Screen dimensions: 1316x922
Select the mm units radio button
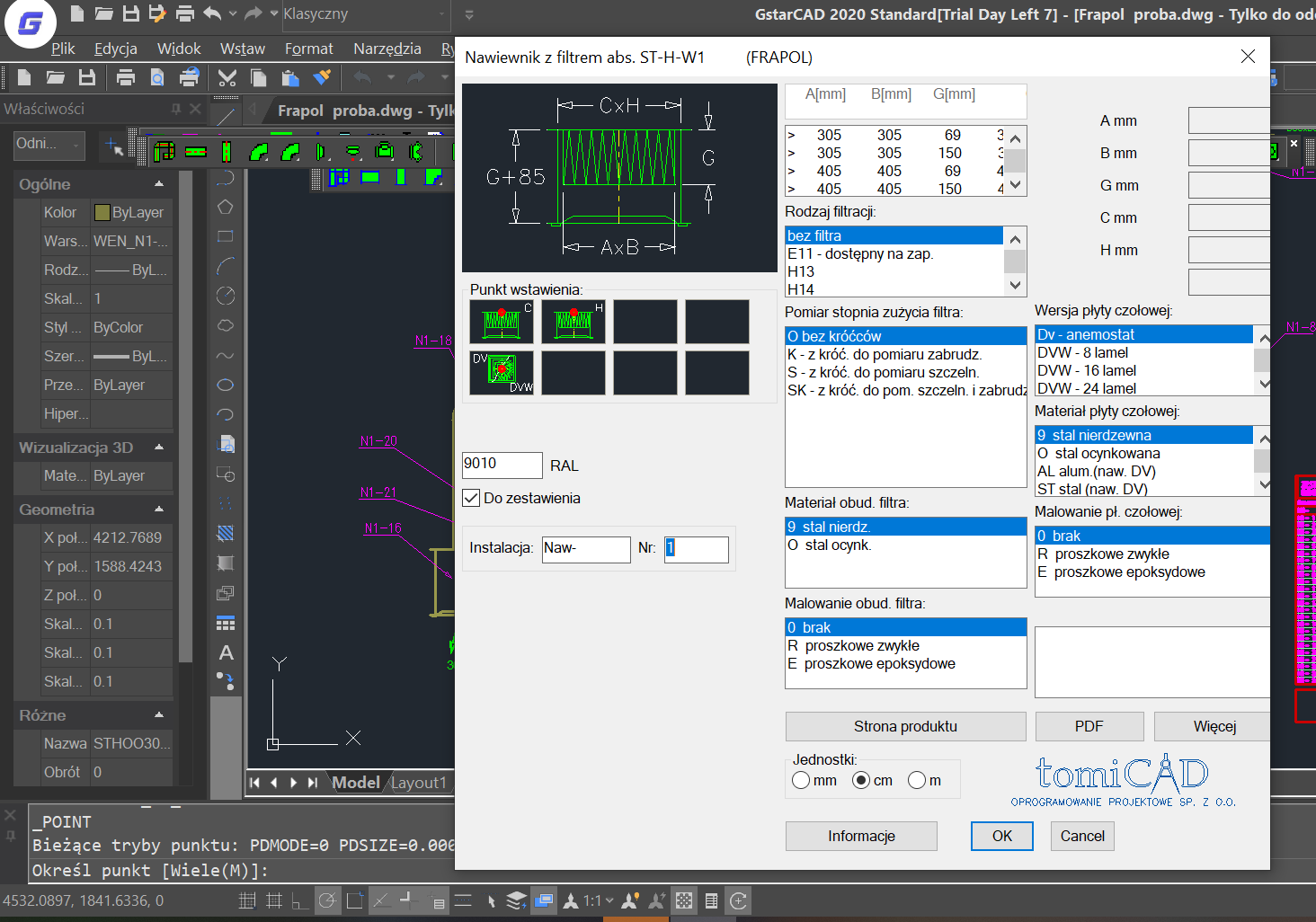801,780
